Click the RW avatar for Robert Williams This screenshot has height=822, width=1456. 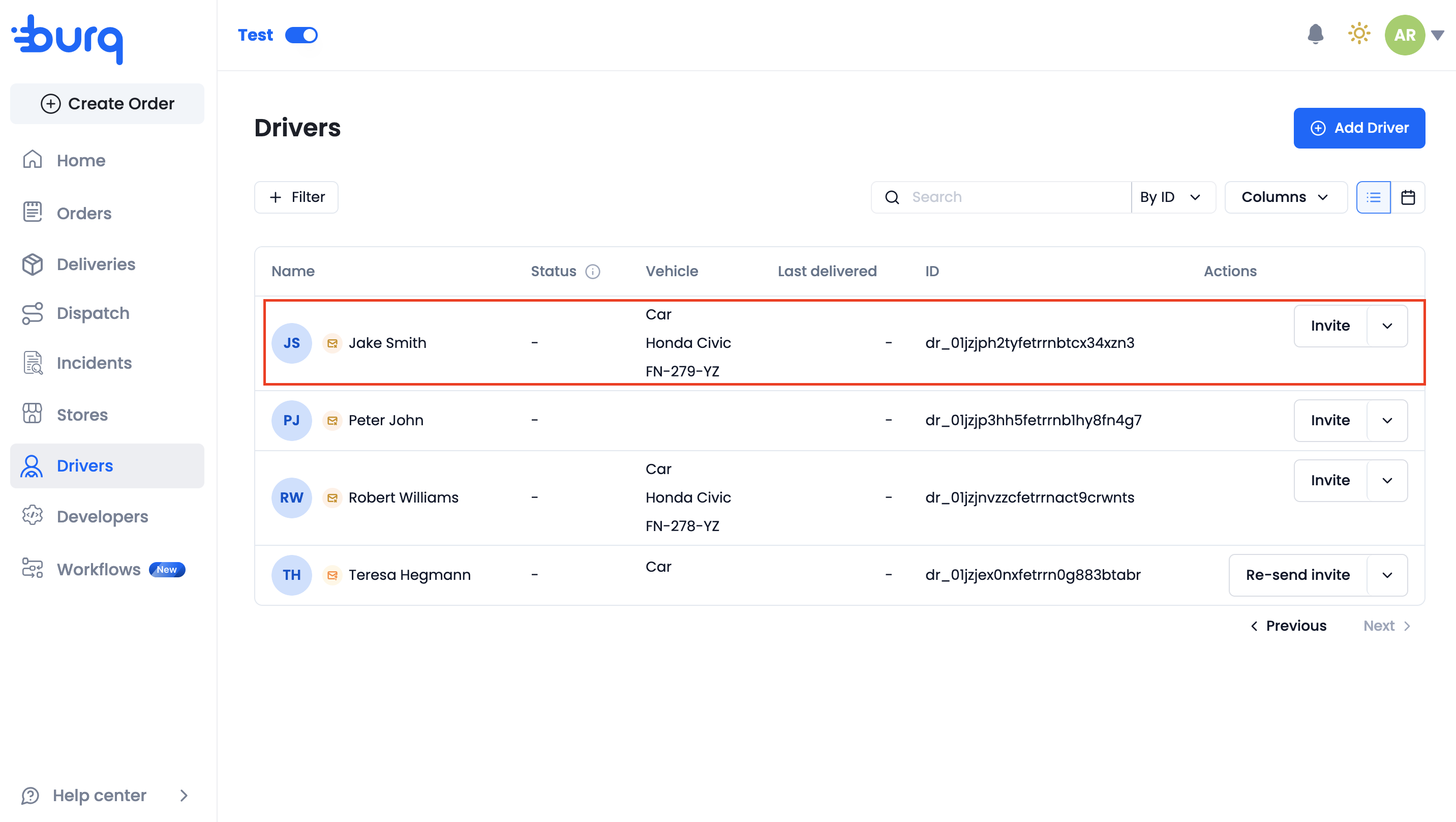[291, 498]
